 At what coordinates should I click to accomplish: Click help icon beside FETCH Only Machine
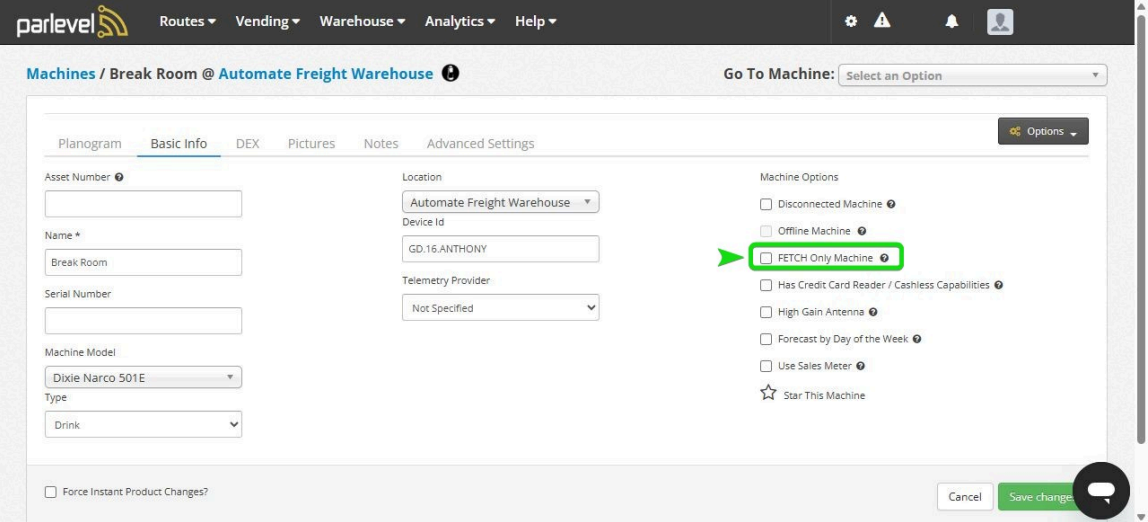884,258
